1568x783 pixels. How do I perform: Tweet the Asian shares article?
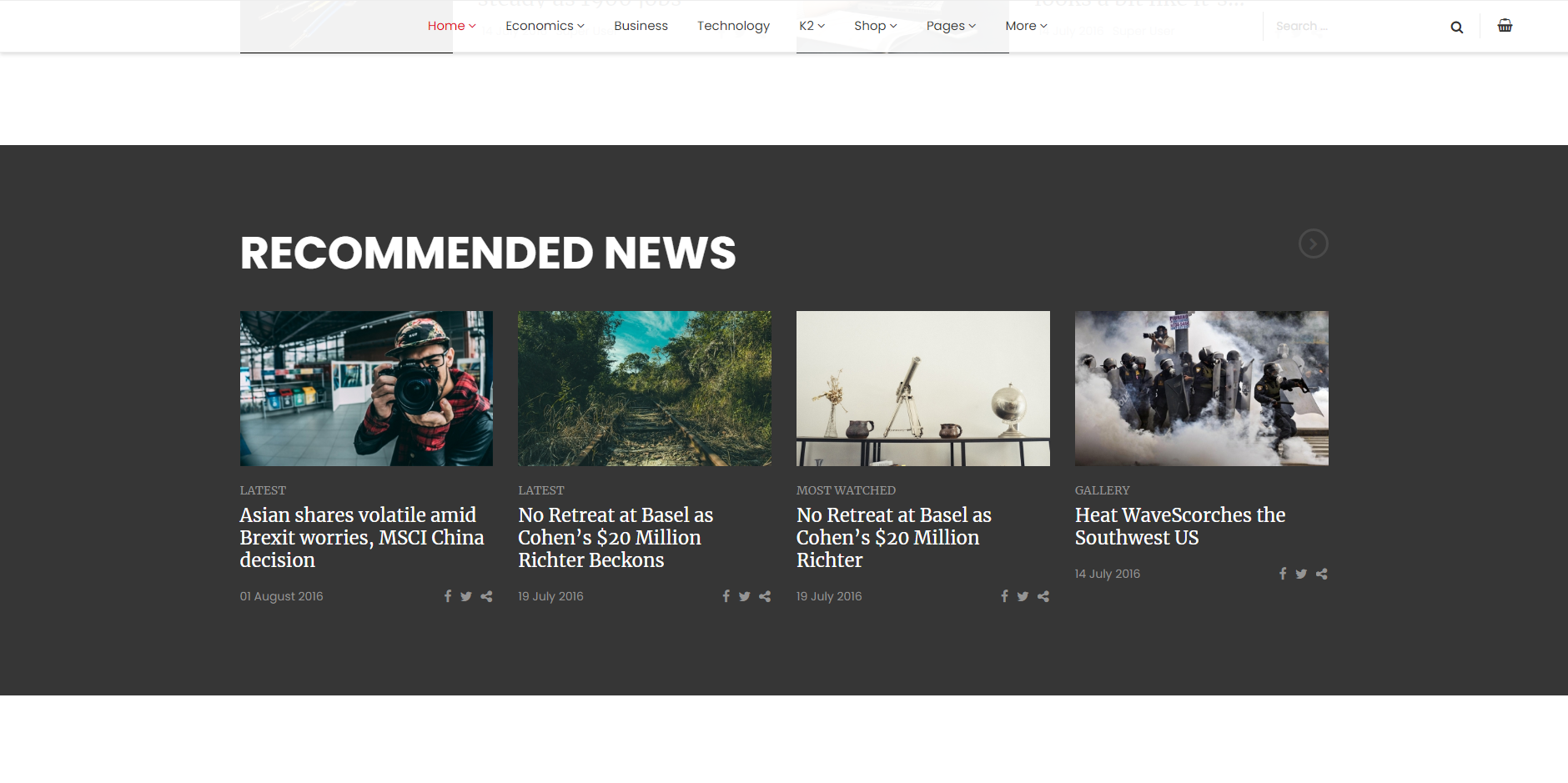point(466,596)
